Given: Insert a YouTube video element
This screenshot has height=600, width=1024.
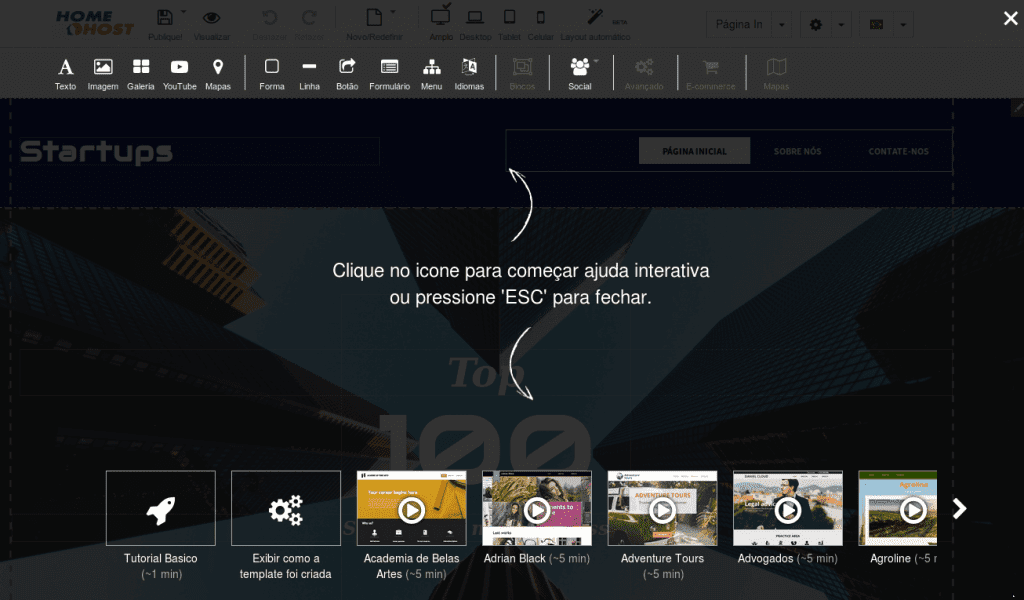Looking at the screenshot, I should 180,74.
